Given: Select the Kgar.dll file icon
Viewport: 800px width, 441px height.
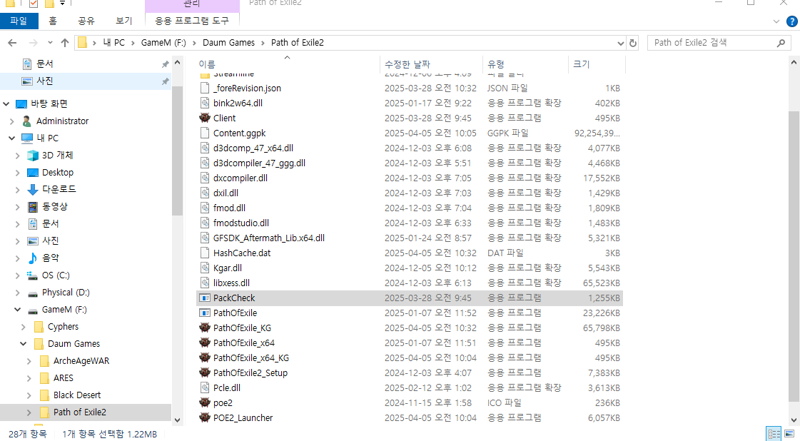Looking at the screenshot, I should click(x=205, y=268).
